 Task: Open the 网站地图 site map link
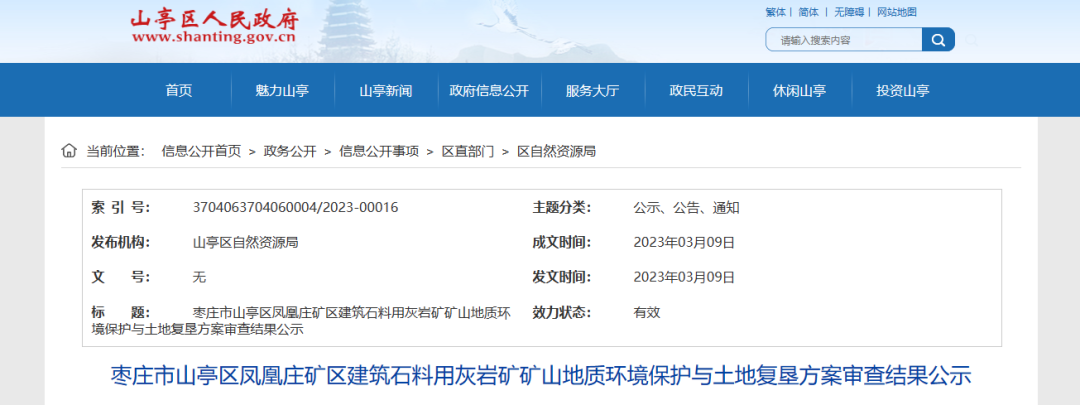(897, 12)
